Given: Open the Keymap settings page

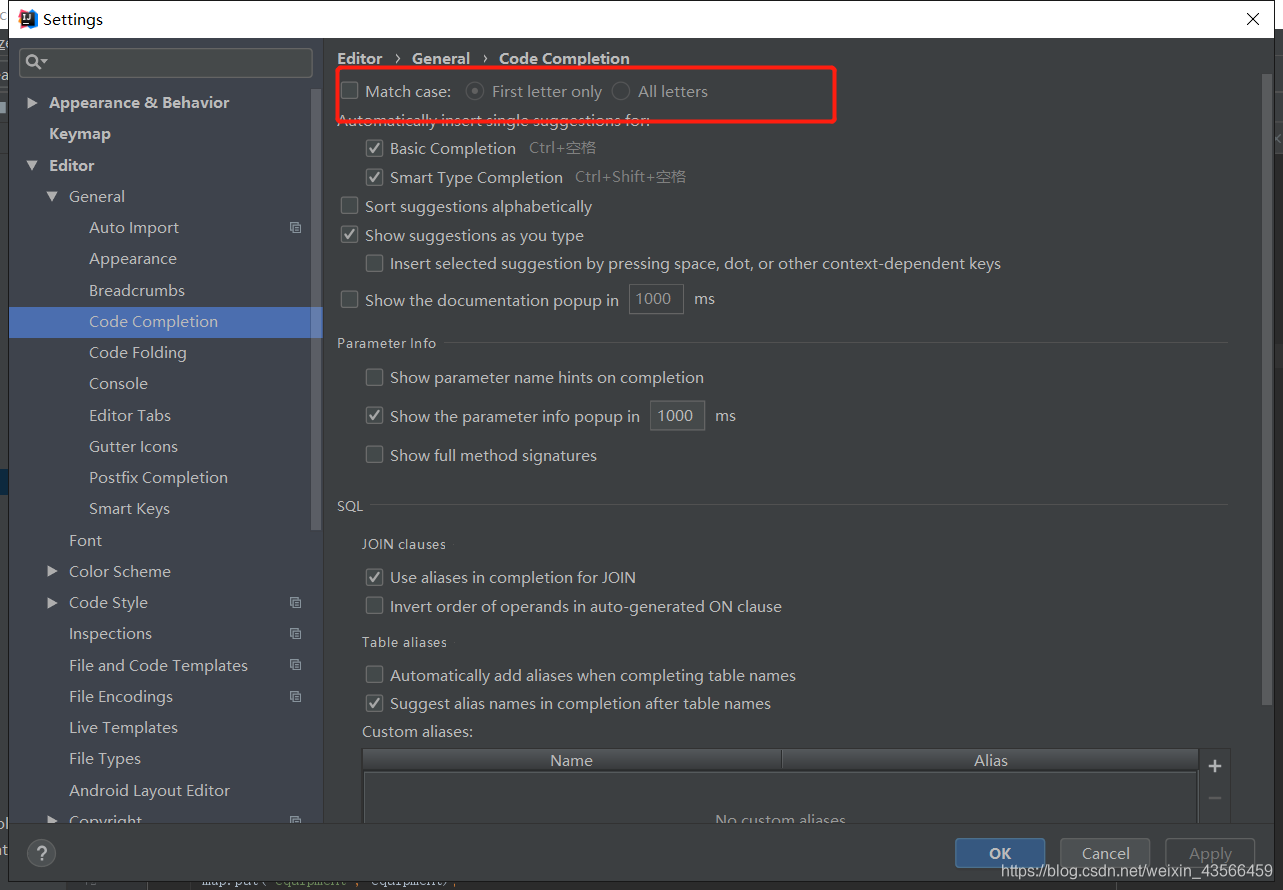Looking at the screenshot, I should click(80, 134).
